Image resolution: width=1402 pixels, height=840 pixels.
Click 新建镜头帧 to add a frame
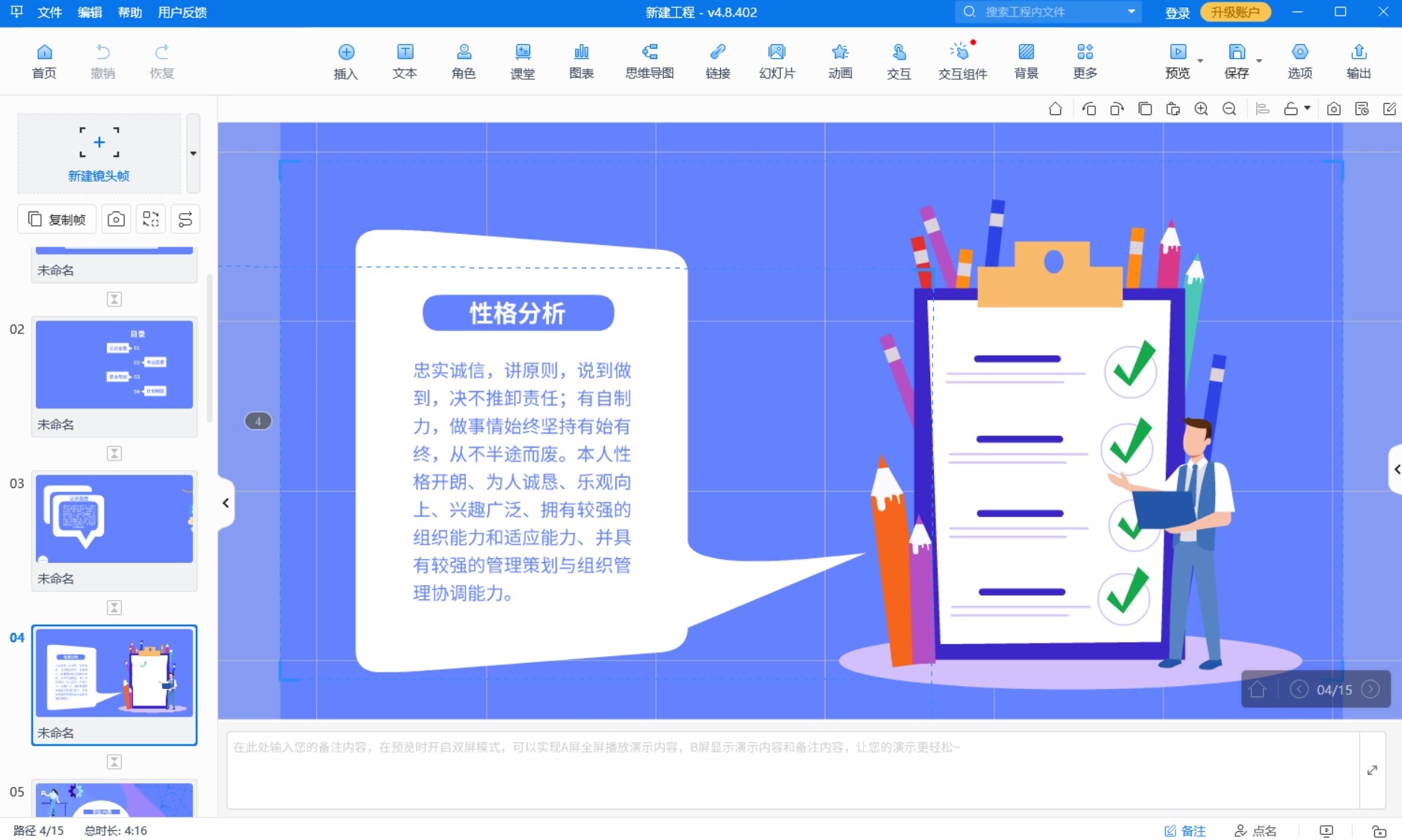click(99, 153)
